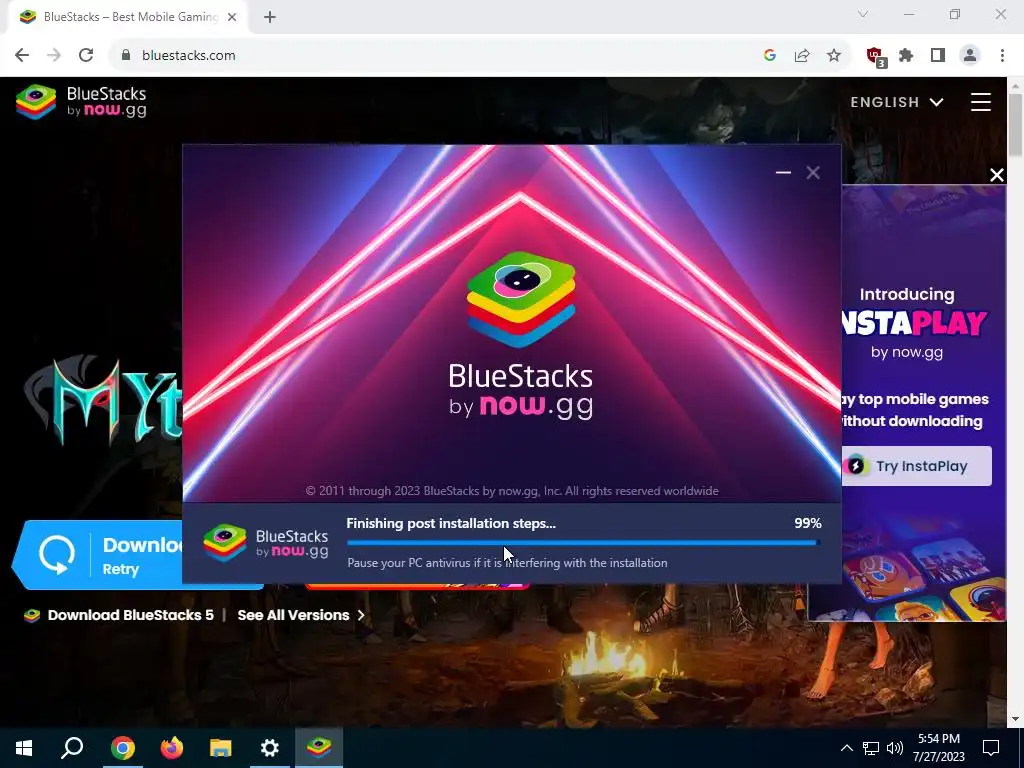Open File Explorer from the taskbar
Screen dimensions: 1024x768
[x=221, y=748]
